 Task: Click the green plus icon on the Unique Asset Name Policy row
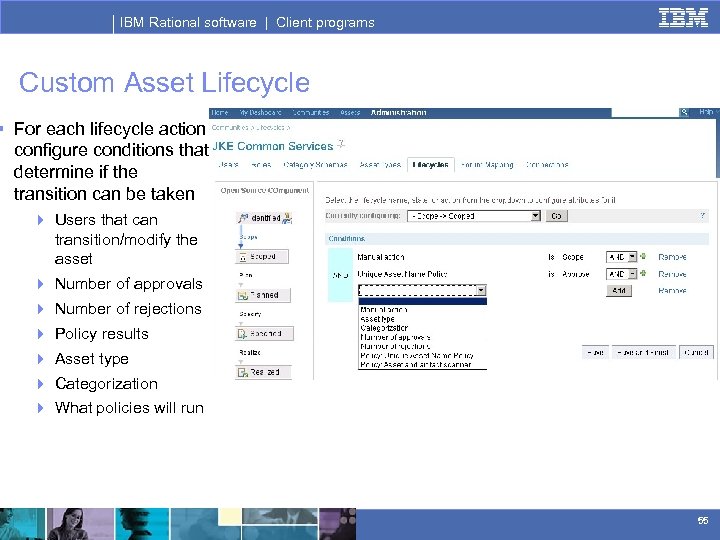[x=643, y=274]
